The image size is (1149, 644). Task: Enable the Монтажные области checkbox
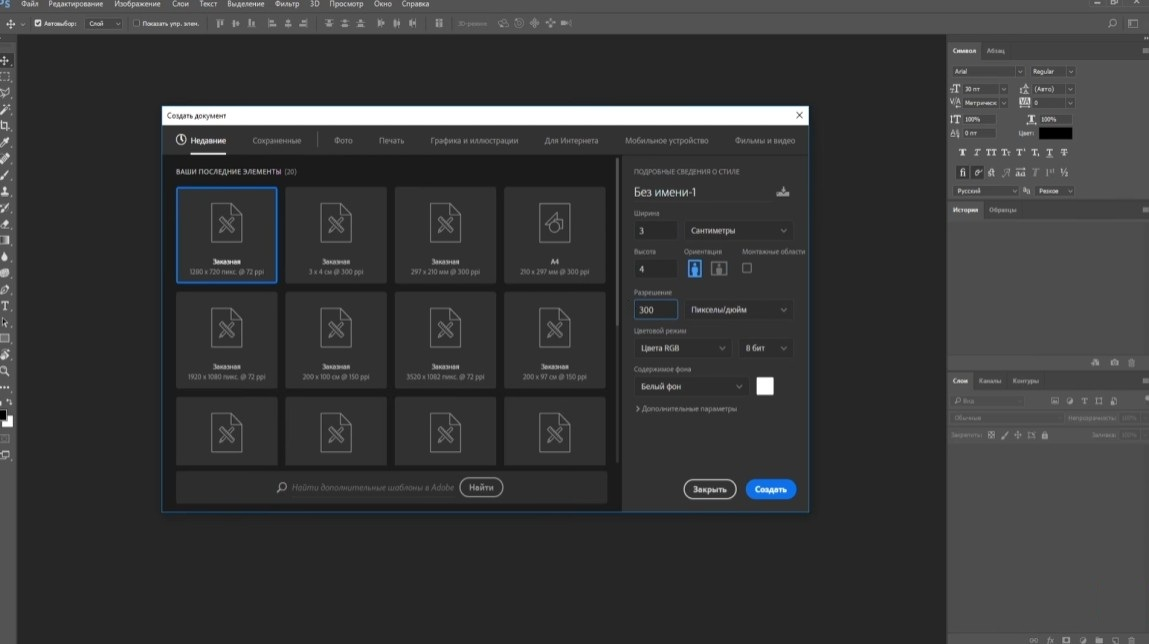pos(747,268)
